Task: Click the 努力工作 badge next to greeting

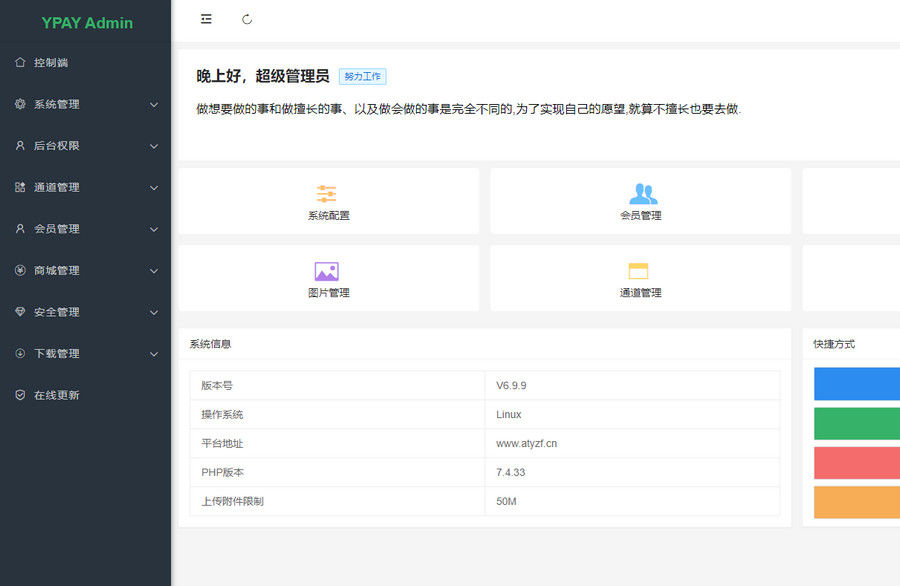Action: tap(362, 76)
